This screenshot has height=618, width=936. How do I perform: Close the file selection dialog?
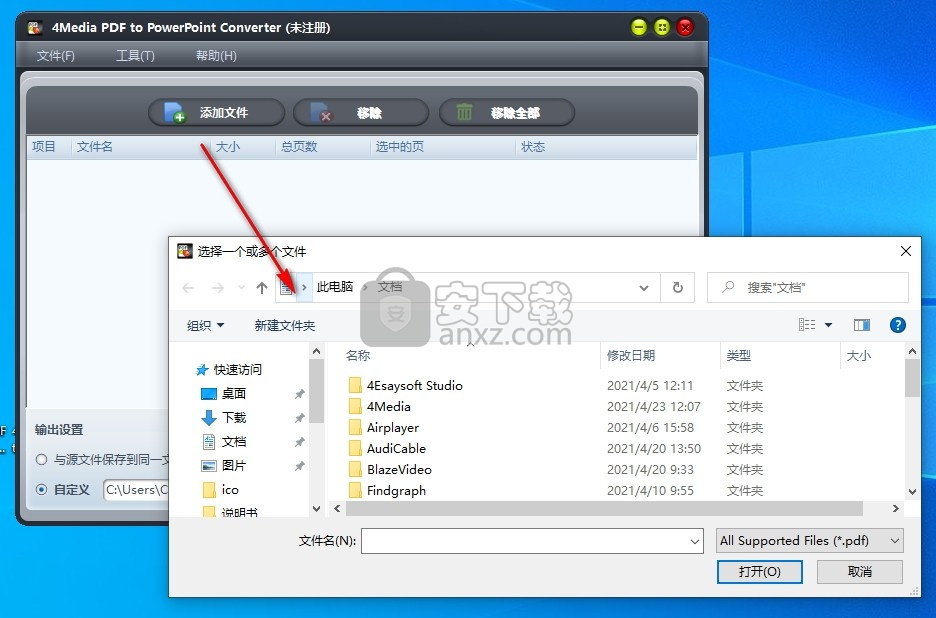(x=906, y=251)
